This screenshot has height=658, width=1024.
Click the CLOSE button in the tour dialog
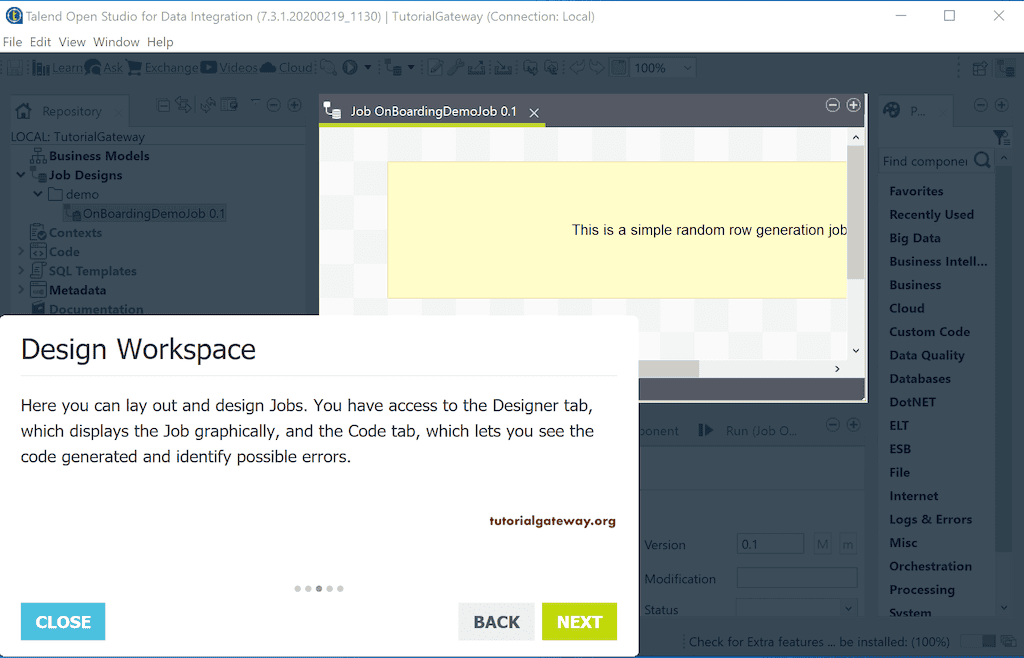(63, 621)
